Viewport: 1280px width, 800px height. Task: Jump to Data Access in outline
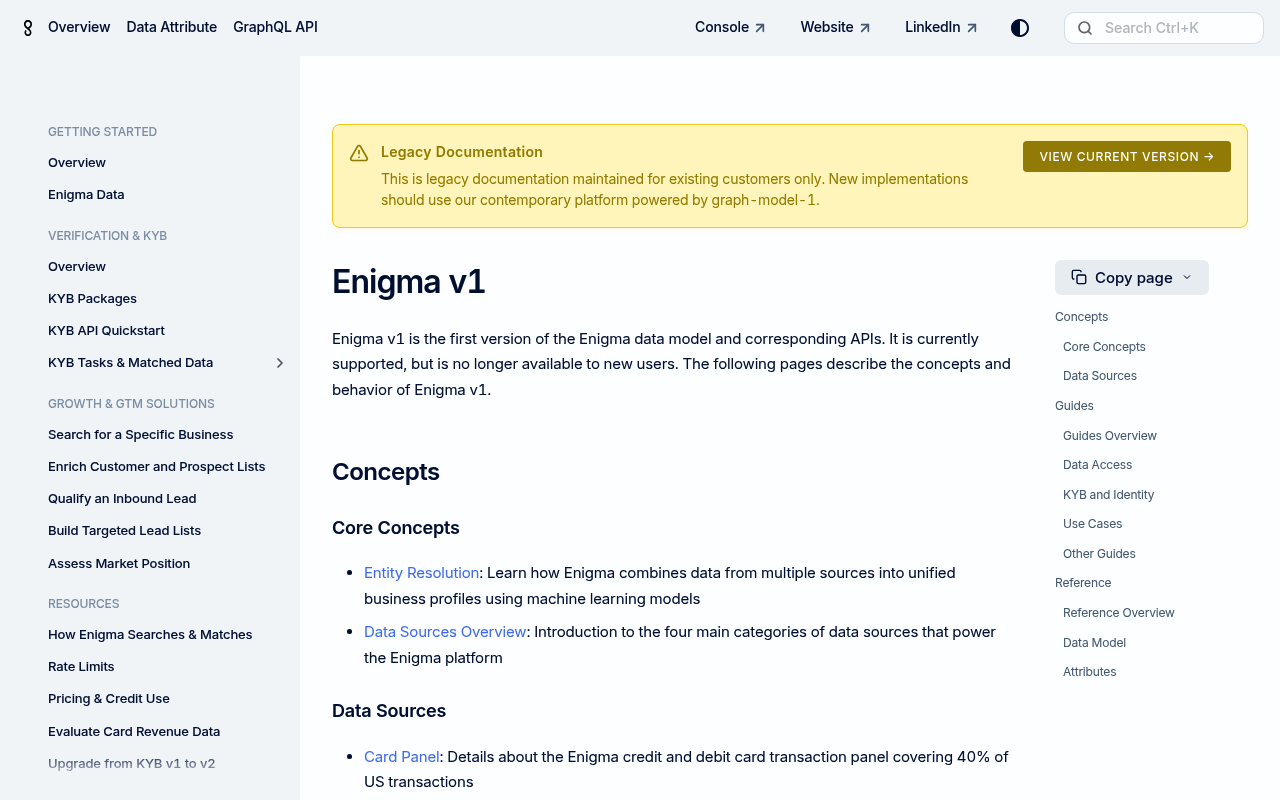[1098, 465]
